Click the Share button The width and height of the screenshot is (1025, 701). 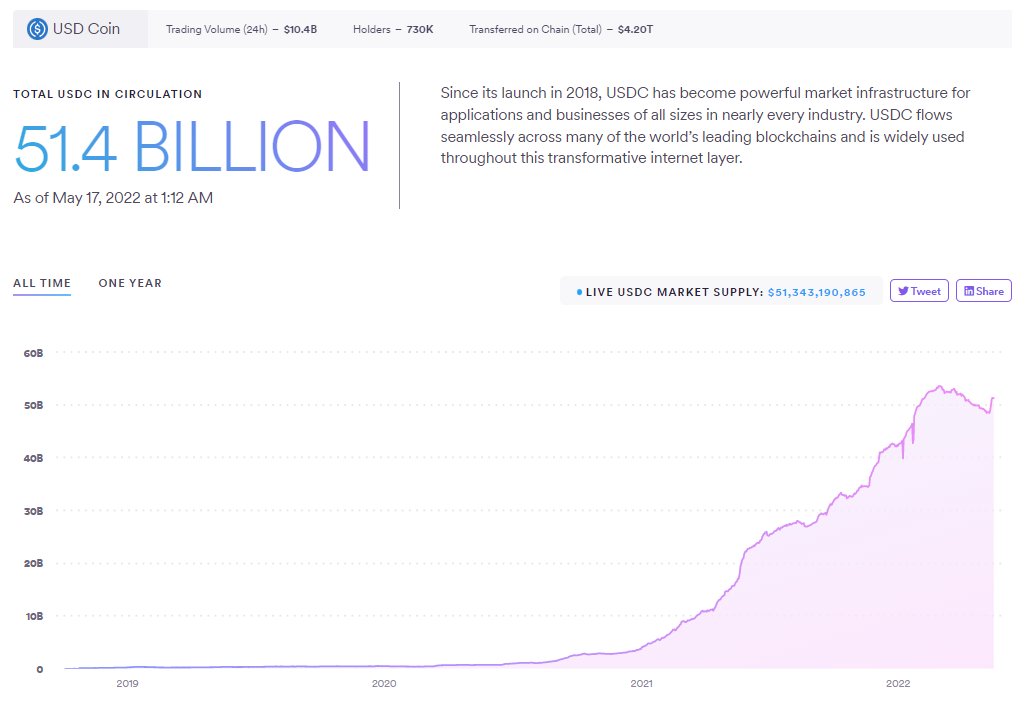coord(984,291)
